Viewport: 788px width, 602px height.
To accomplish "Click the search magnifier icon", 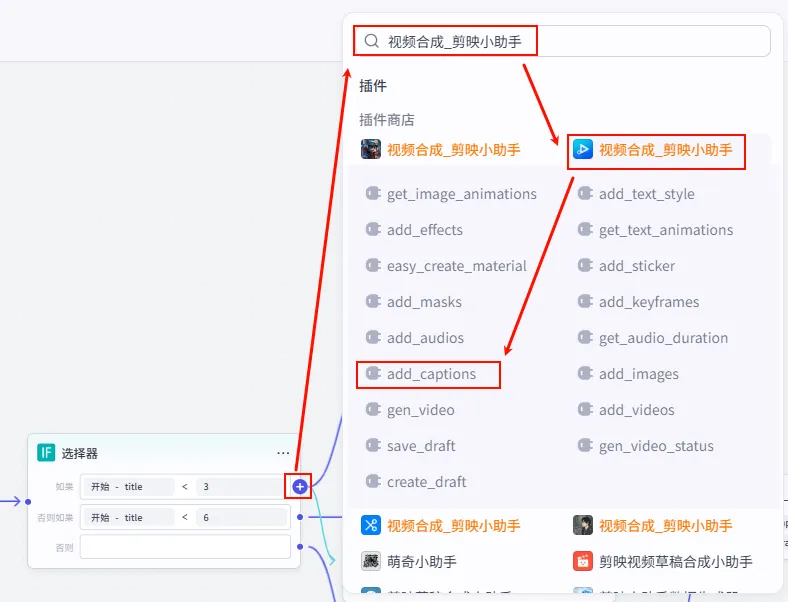I will coord(371,41).
